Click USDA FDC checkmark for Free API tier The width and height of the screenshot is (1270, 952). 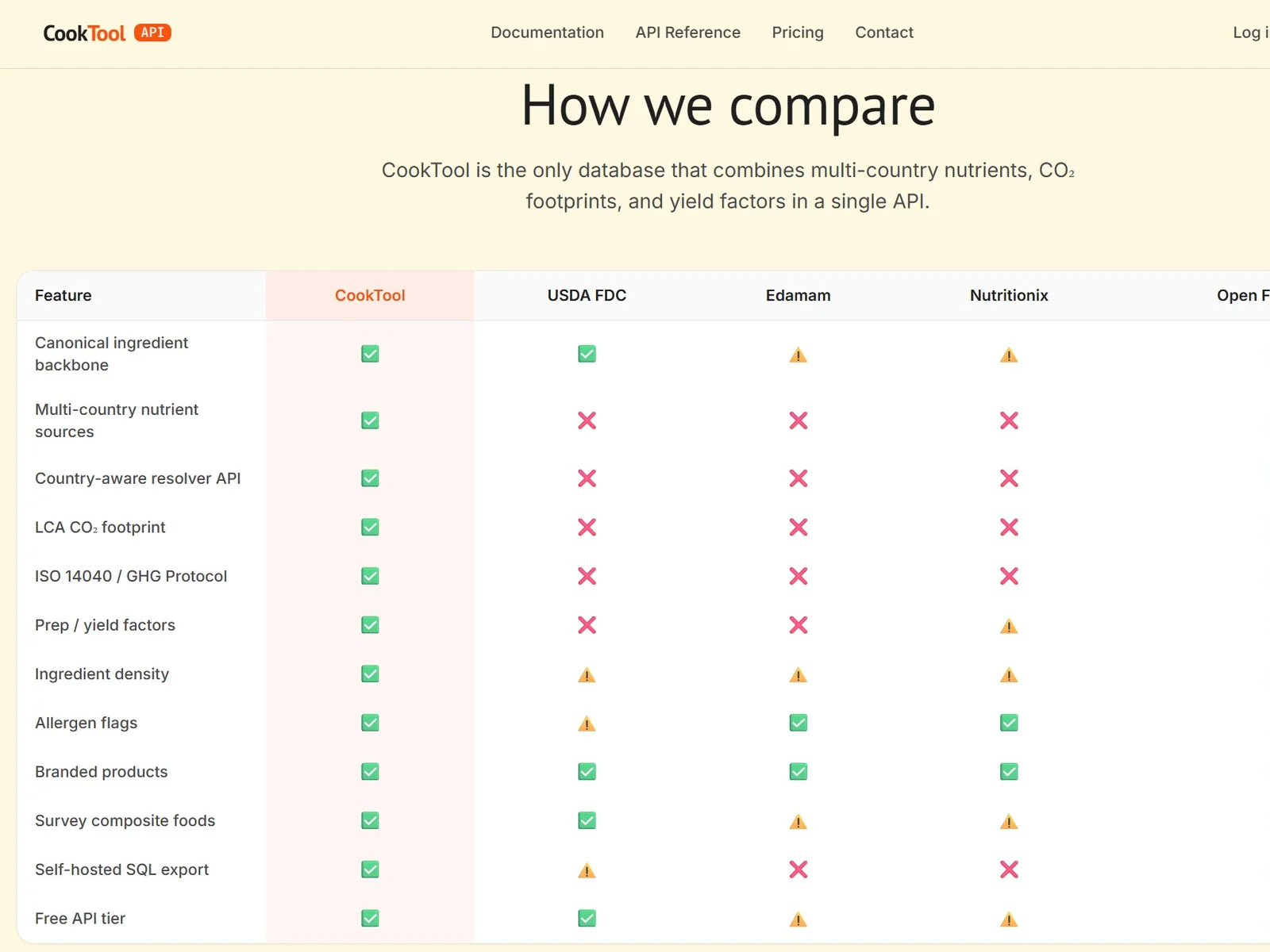coord(587,918)
